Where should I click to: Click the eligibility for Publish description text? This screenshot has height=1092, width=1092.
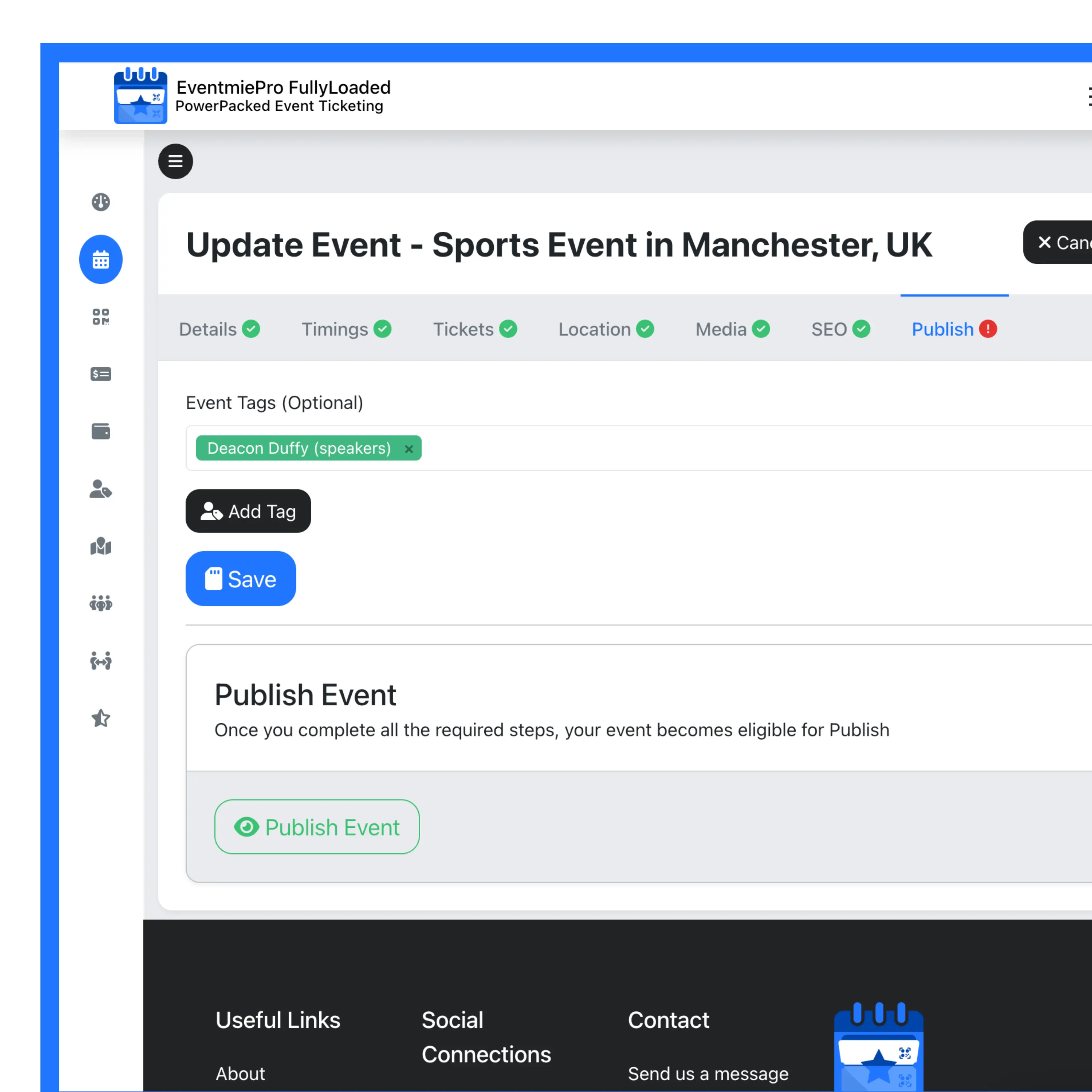[x=552, y=730]
